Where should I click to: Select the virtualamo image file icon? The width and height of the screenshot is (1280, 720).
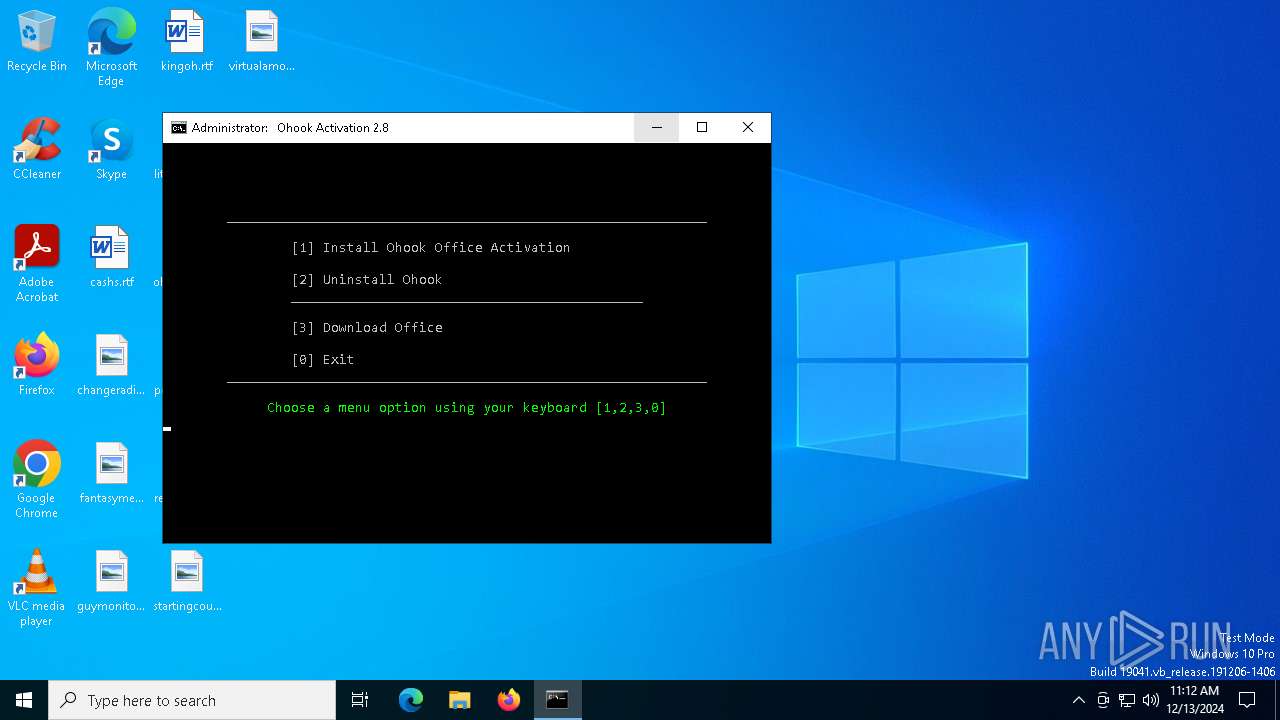tap(261, 41)
